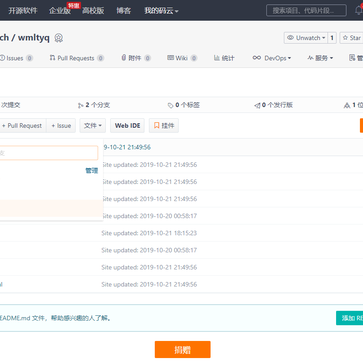This screenshot has width=363, height=363.
Task: Click the + Pull Request button
Action: pos(22,125)
